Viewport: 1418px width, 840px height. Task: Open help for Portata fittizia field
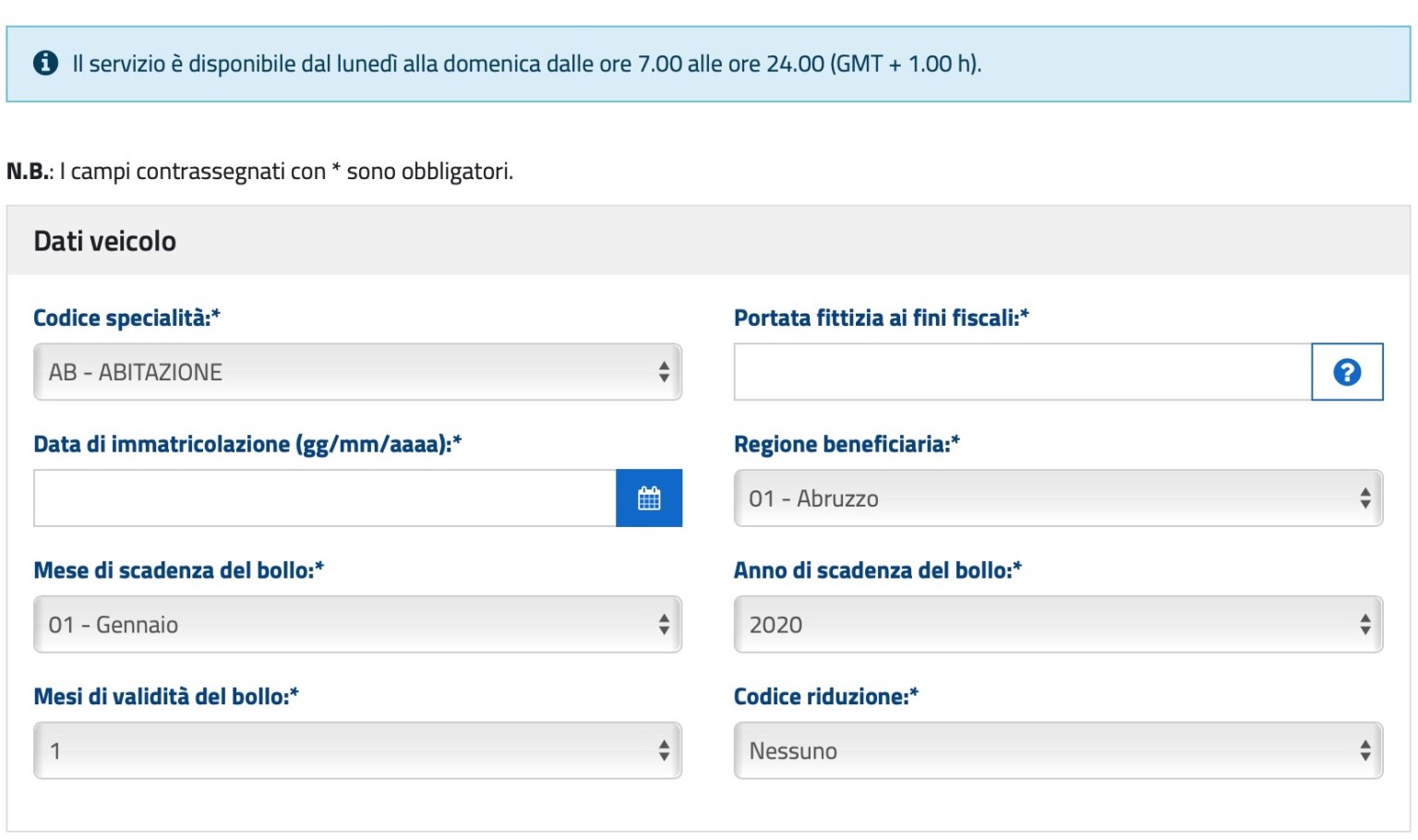[1346, 372]
